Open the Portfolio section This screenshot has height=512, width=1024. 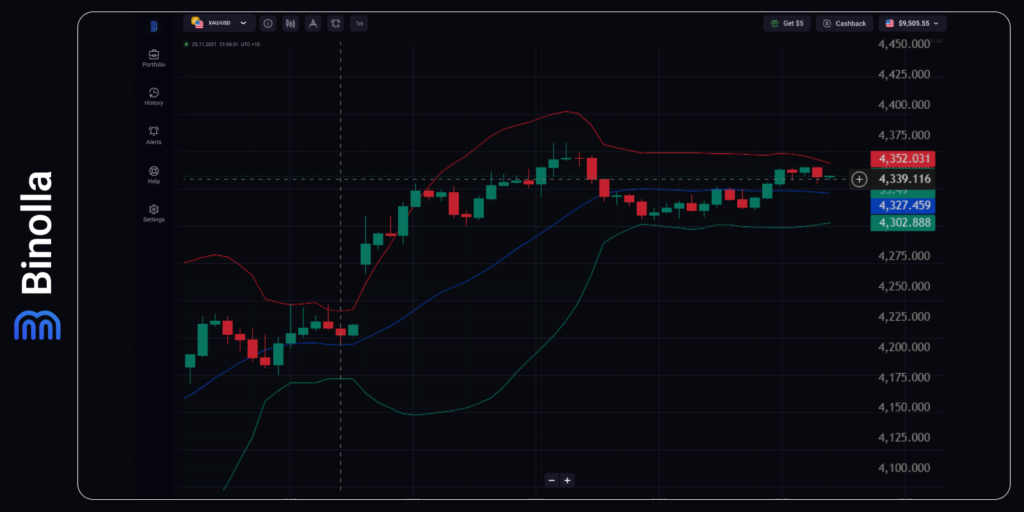point(153,58)
